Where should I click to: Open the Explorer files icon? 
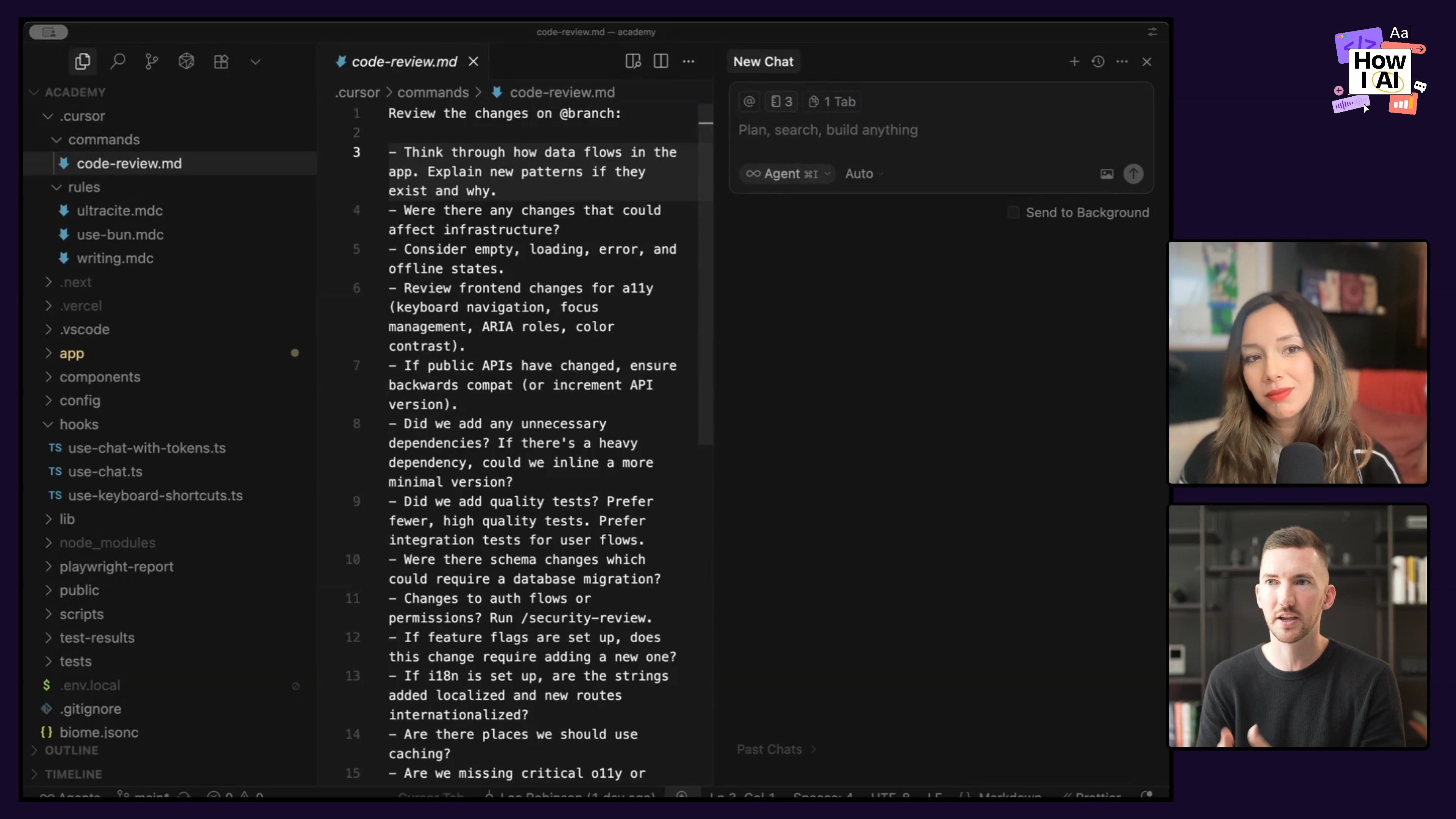coord(83,61)
